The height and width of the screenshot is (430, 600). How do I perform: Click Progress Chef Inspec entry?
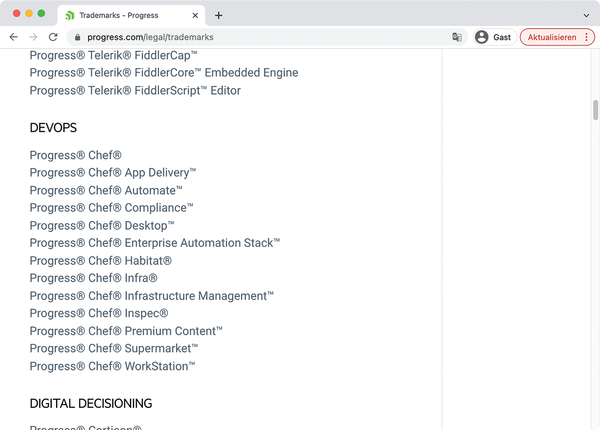(x=99, y=313)
